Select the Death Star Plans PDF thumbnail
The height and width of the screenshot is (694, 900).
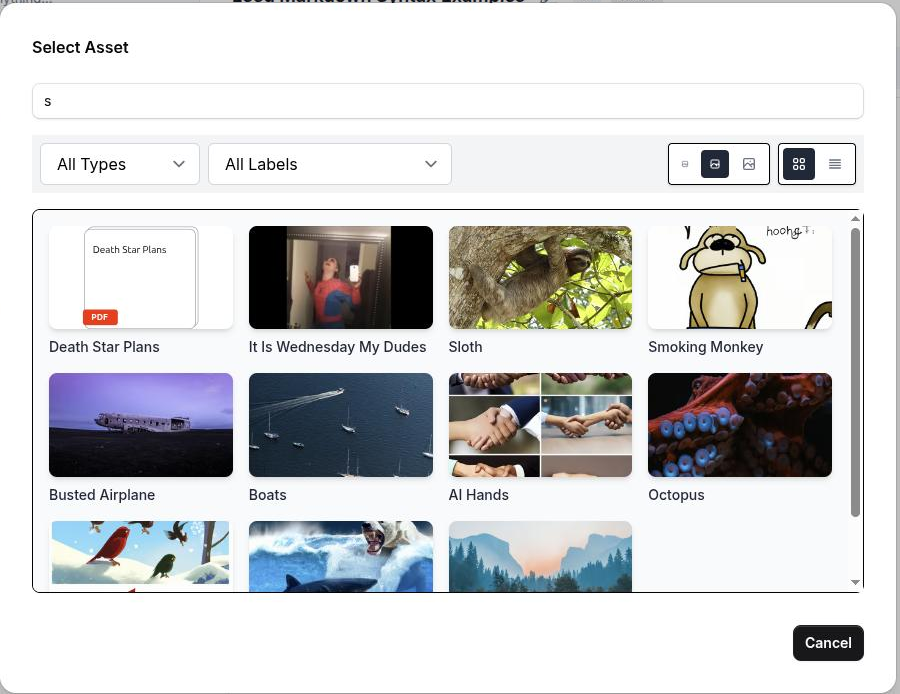coord(141,277)
